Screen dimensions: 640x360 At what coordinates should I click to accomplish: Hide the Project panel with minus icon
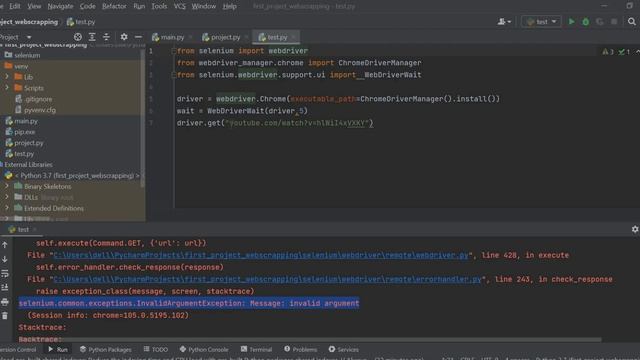[x=138, y=37]
